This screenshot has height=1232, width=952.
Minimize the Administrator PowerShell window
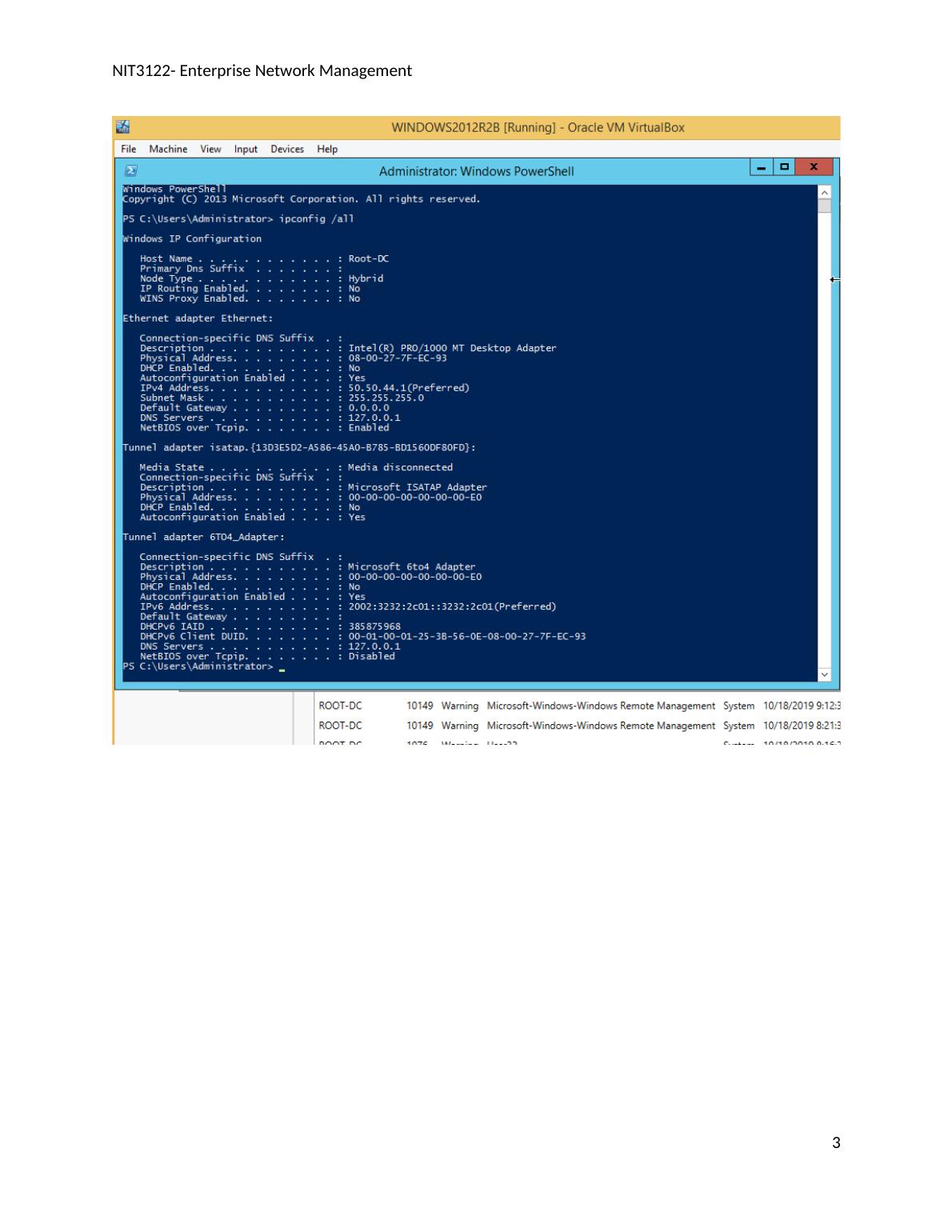tap(762, 167)
